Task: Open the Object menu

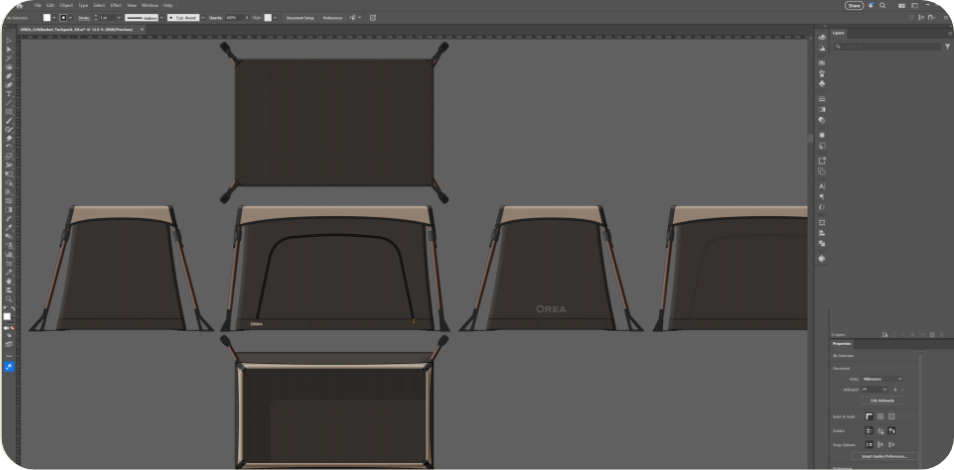Action: [66, 5]
